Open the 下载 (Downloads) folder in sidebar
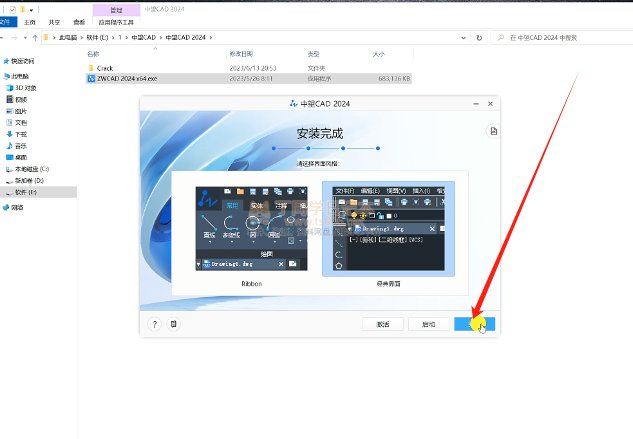 [x=21, y=133]
